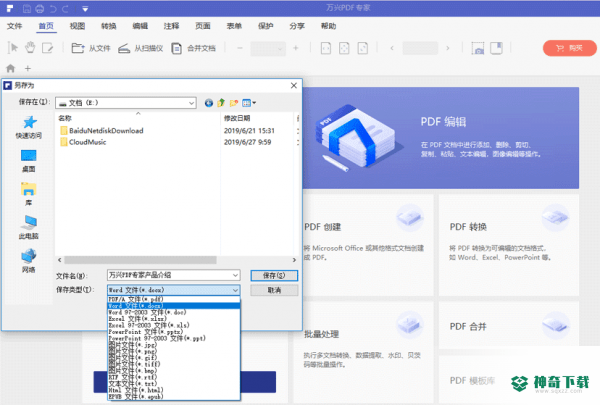Select Desktop (桌面) in dialog sidebar
This screenshot has width=600, height=405.
(x=29, y=161)
